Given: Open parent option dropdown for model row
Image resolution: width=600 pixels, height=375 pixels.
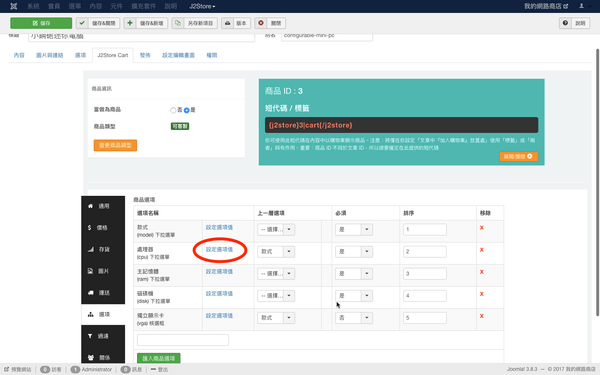Looking at the screenshot, I should point(276,229).
